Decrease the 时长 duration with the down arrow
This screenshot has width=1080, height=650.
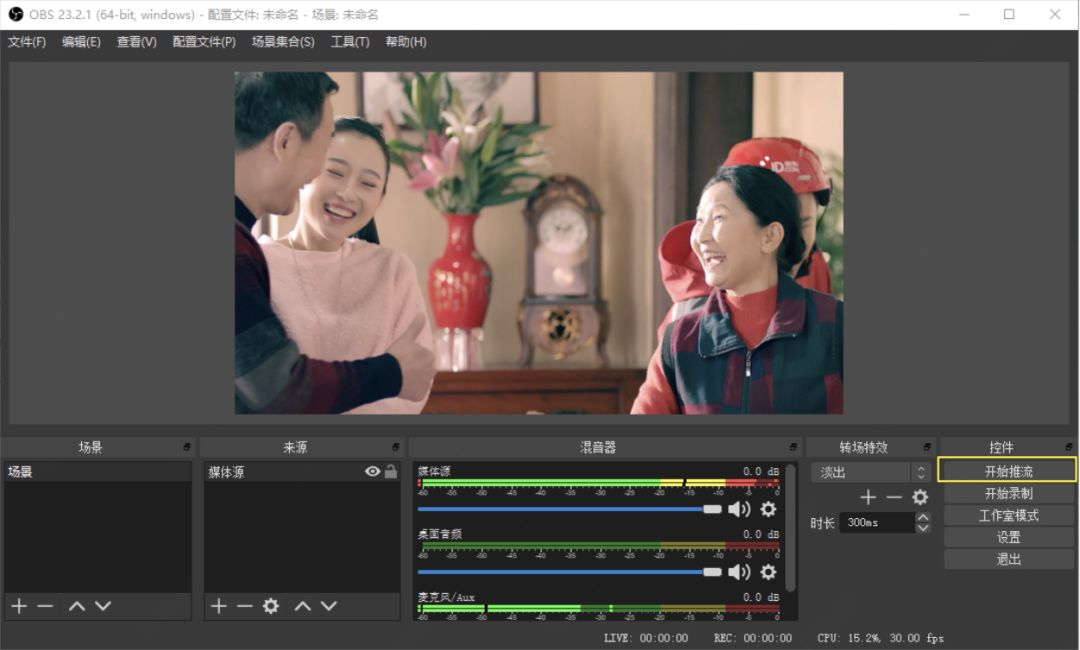point(923,528)
